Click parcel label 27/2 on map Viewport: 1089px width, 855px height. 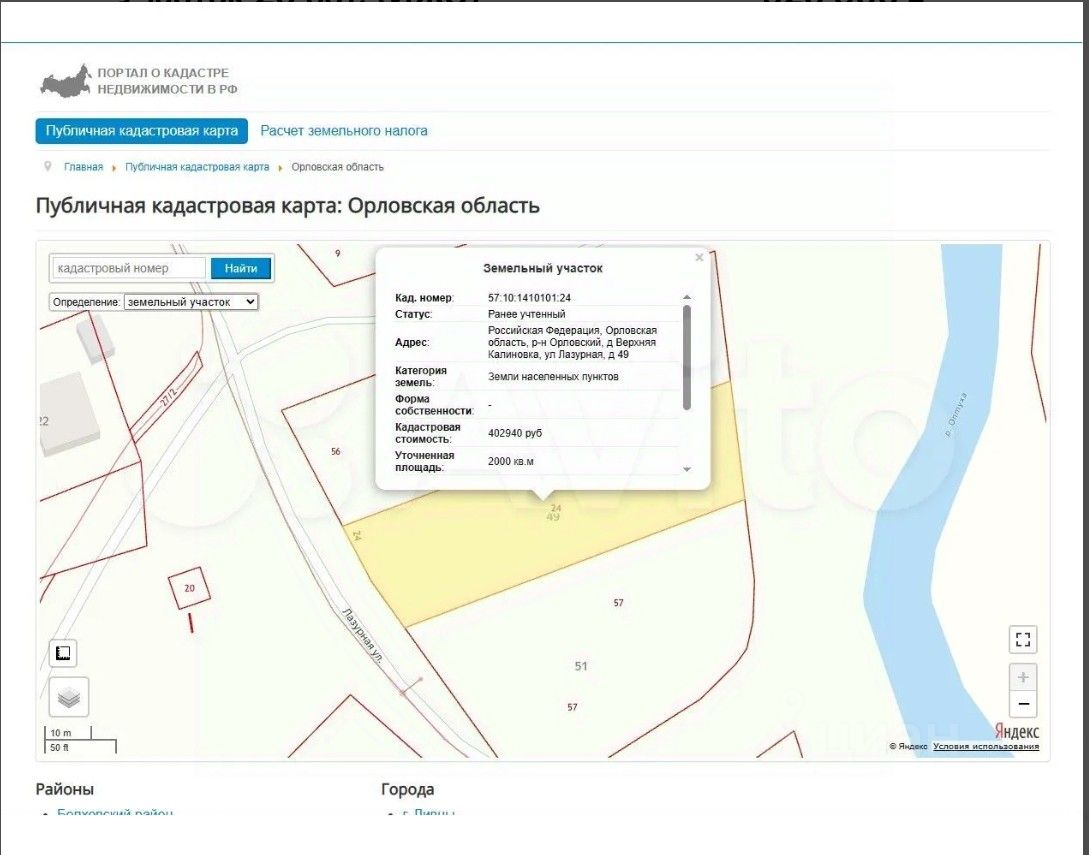[x=168, y=398]
